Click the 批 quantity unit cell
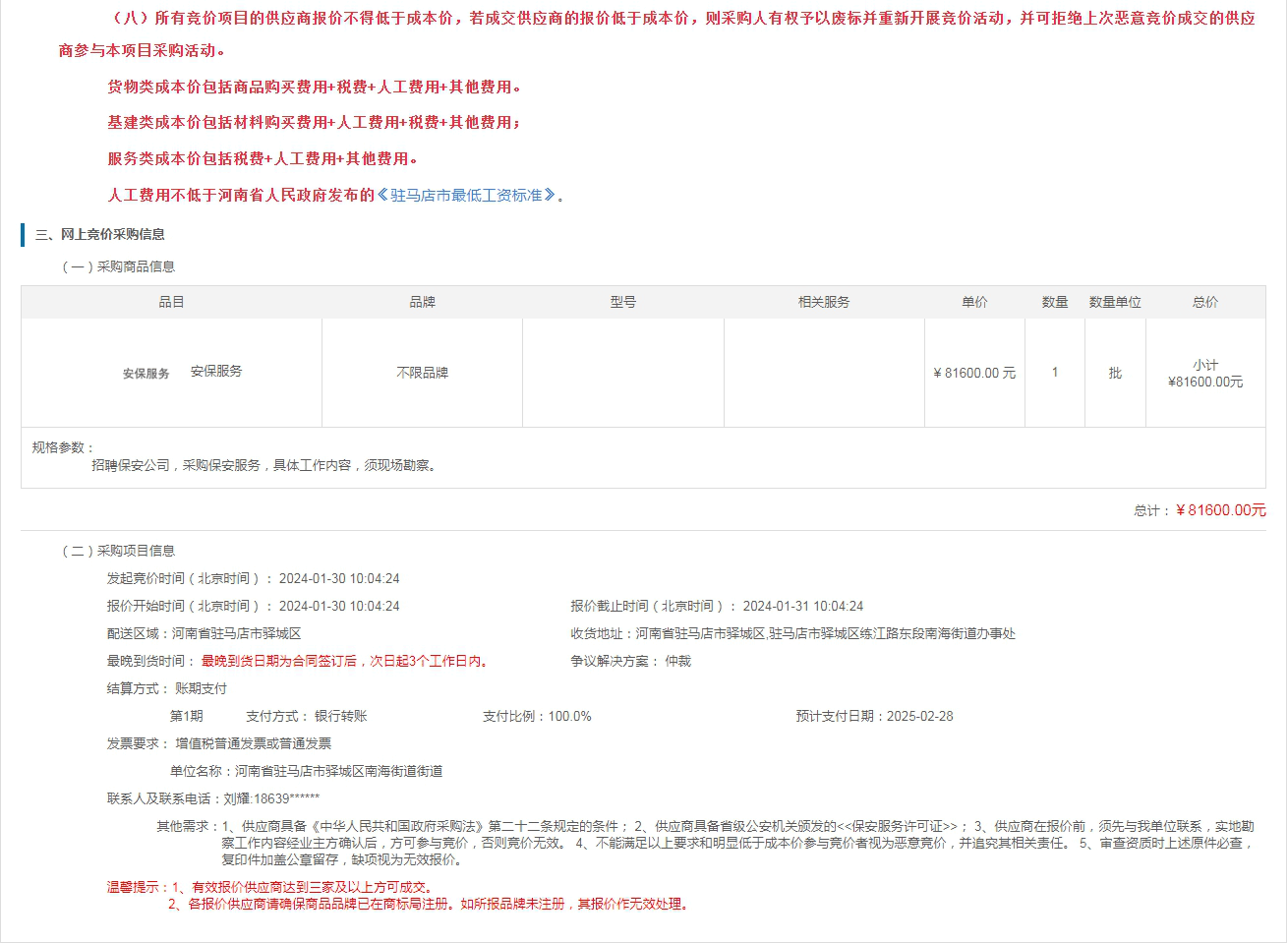Image resolution: width=1288 pixels, height=943 pixels. click(1115, 373)
